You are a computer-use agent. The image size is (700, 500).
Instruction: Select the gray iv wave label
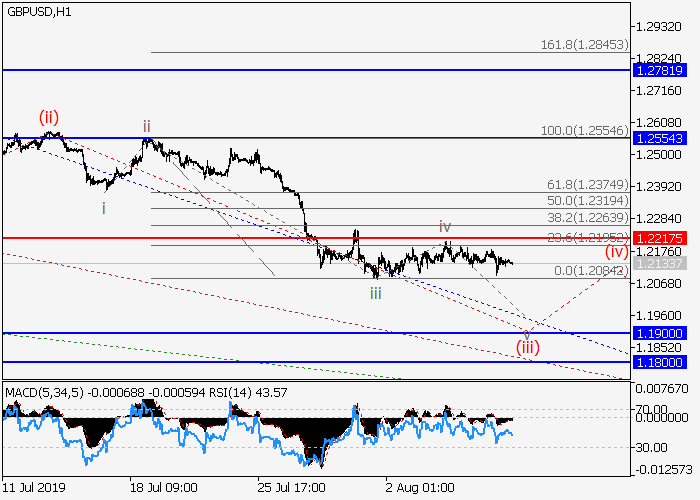(x=445, y=227)
